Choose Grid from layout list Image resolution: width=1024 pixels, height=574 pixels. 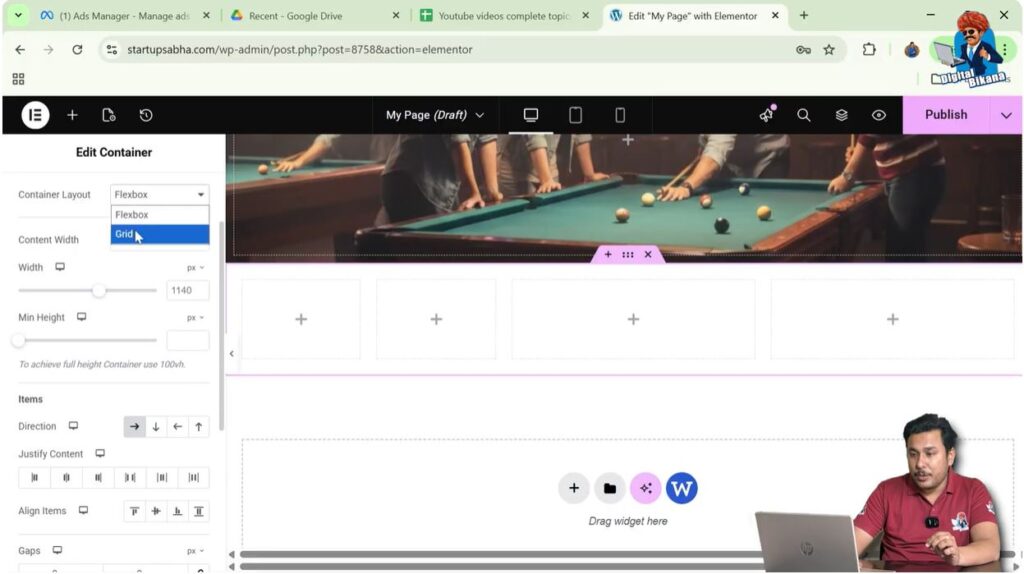[x=159, y=234]
